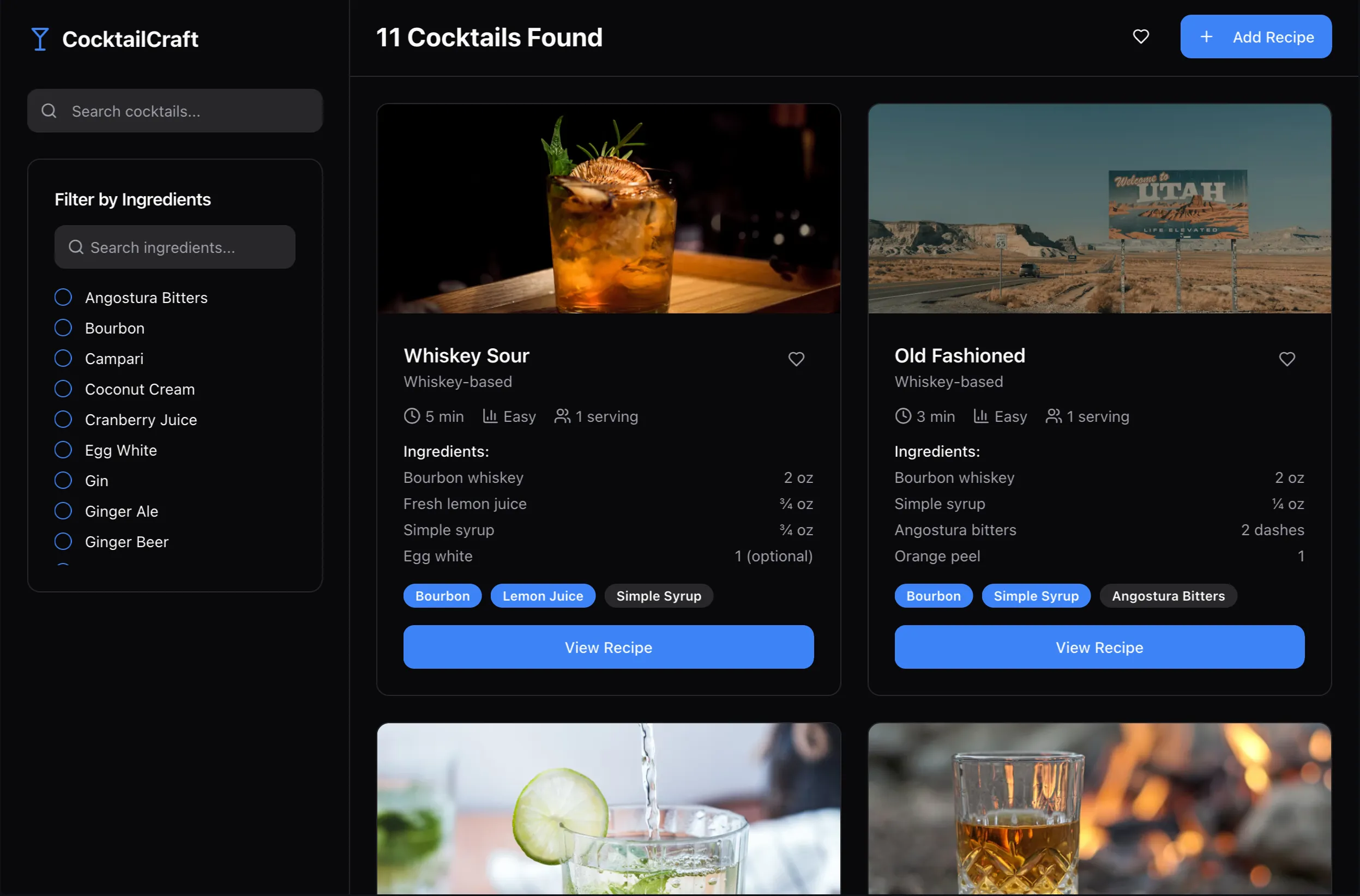Viewport: 1360px width, 896px height.
Task: Click the magnifier icon in cocktail search
Action: pyautogui.click(x=49, y=111)
